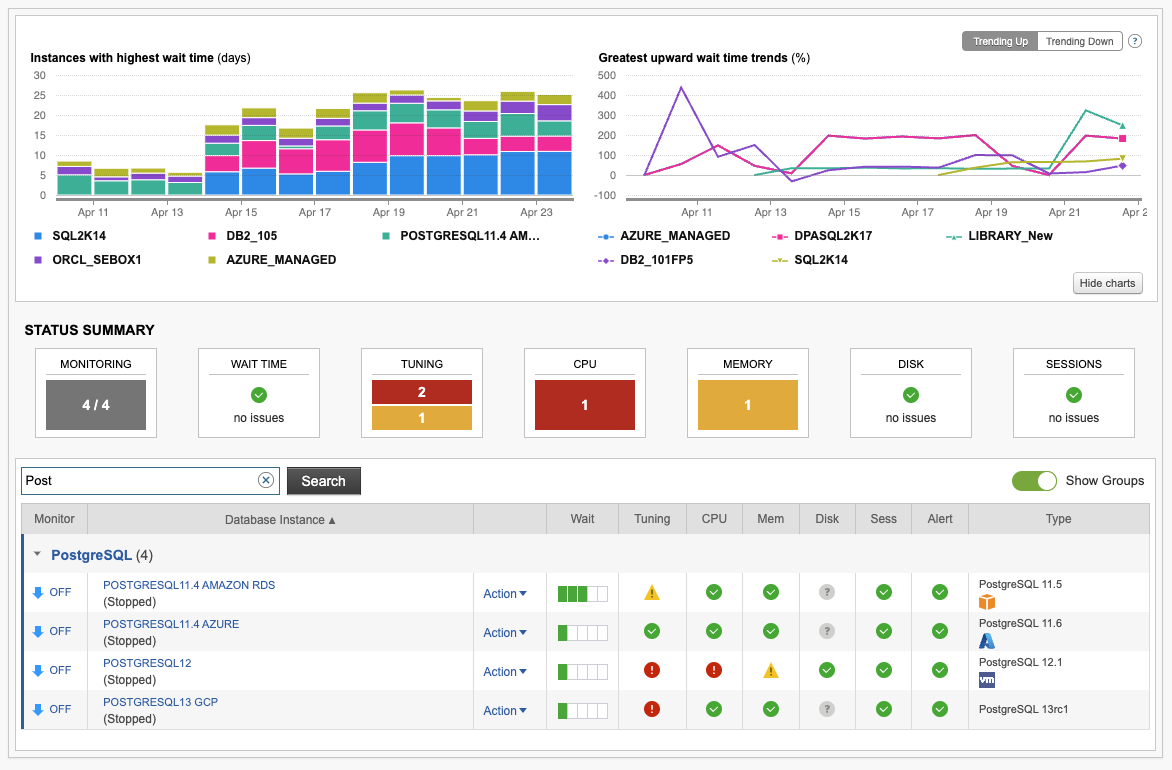
Task: Sort by Type column header
Action: (1058, 519)
